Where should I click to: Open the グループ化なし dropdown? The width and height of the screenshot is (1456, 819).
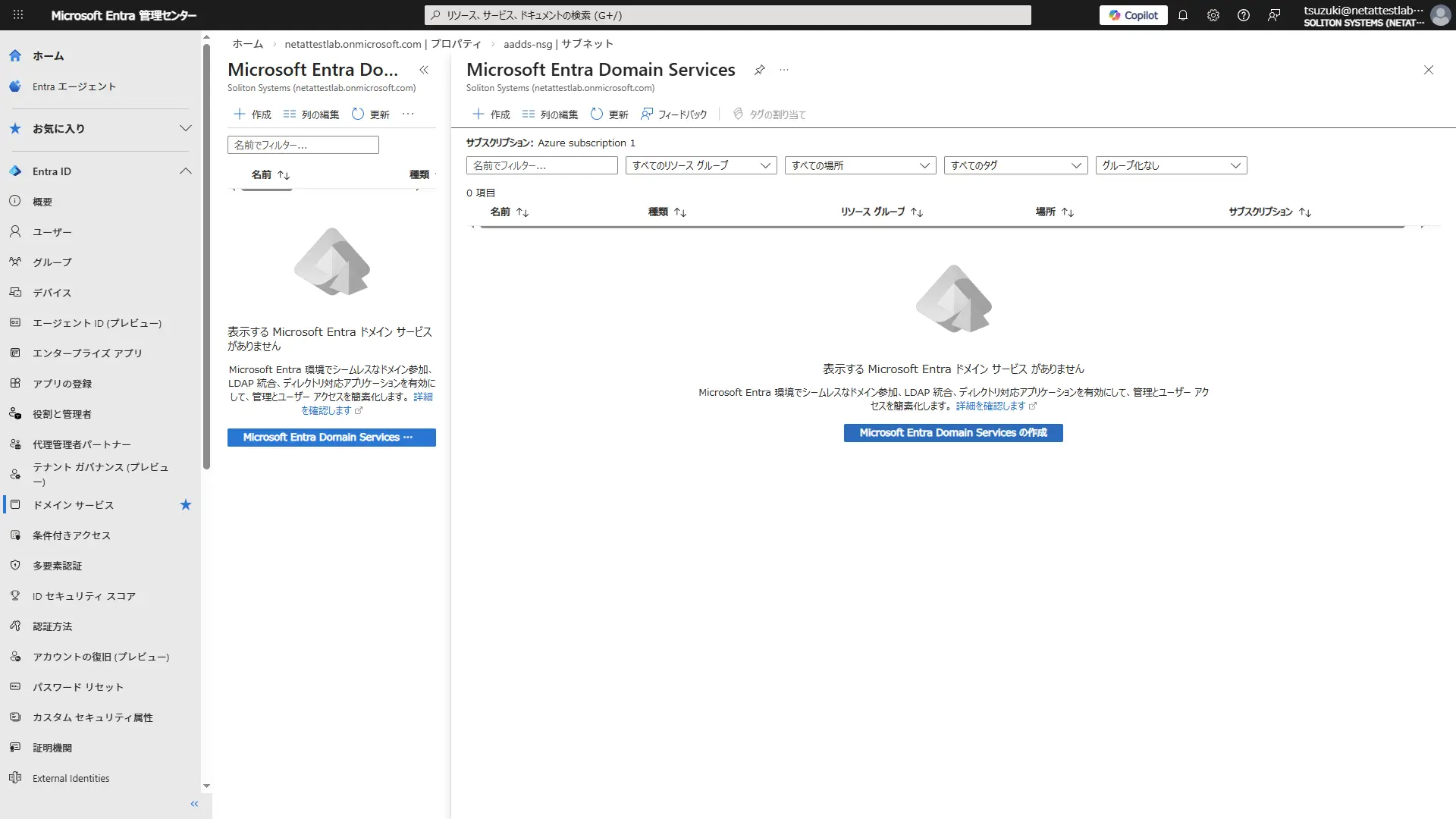(x=1171, y=165)
